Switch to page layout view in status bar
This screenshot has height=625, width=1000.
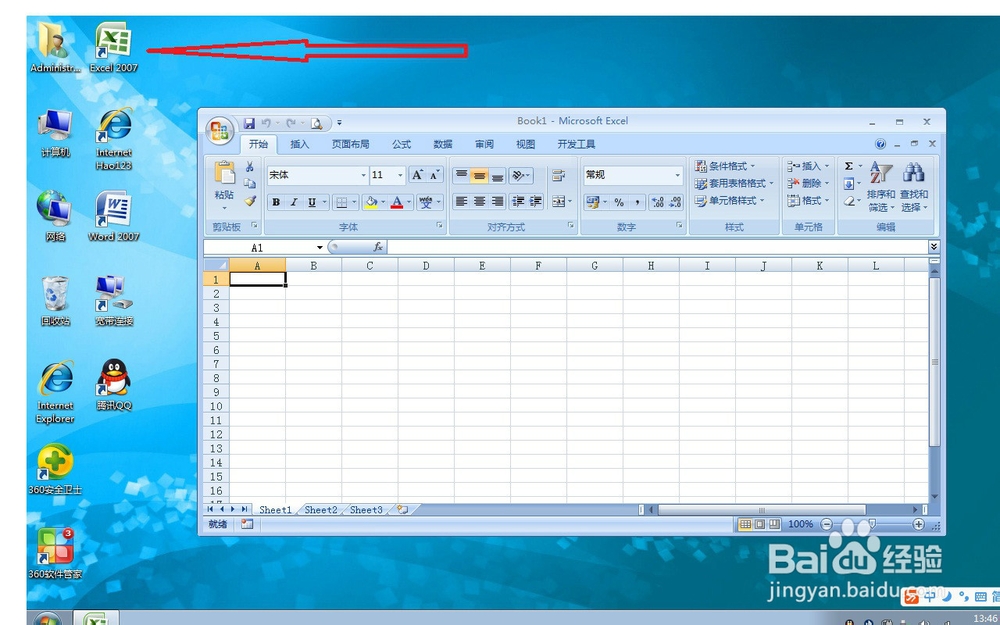[760, 524]
